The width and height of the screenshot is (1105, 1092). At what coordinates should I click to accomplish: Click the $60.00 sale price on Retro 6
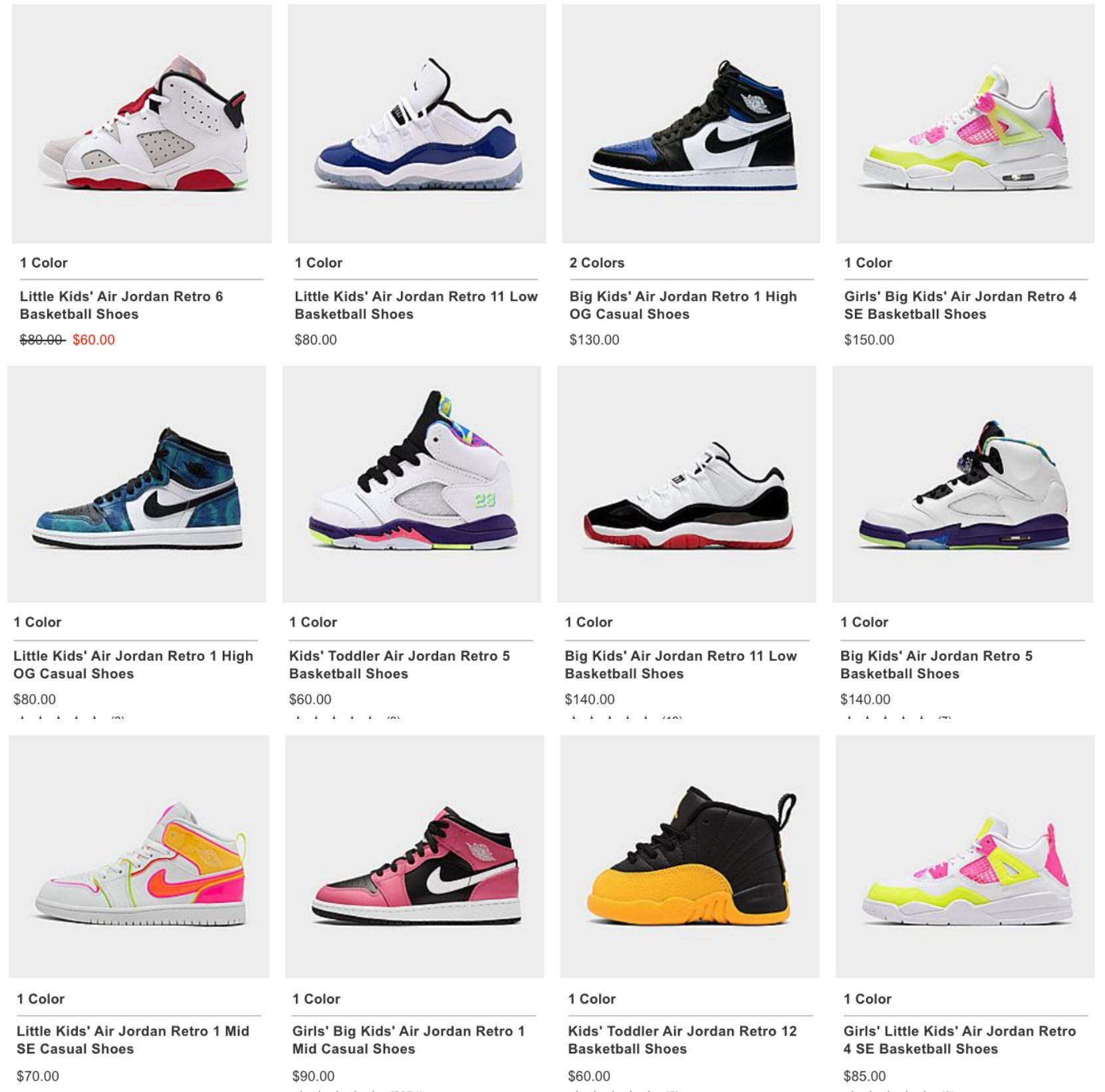[x=94, y=340]
